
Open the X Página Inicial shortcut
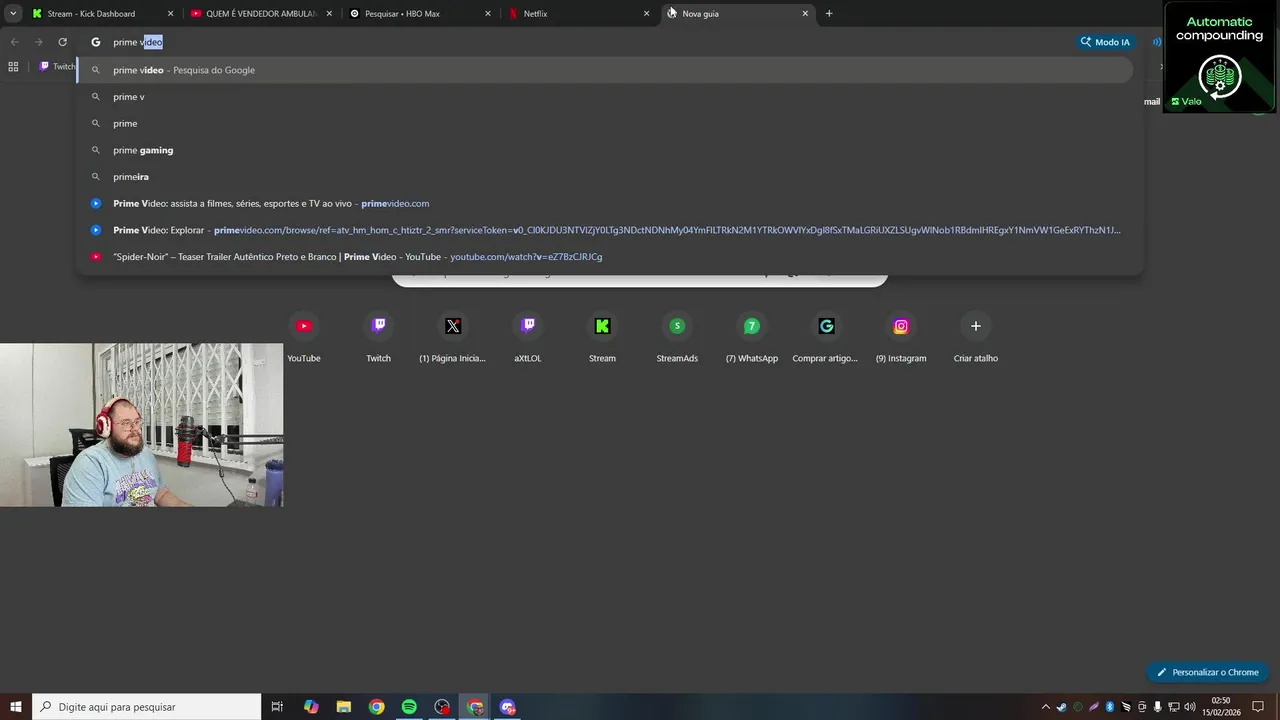[x=452, y=337]
